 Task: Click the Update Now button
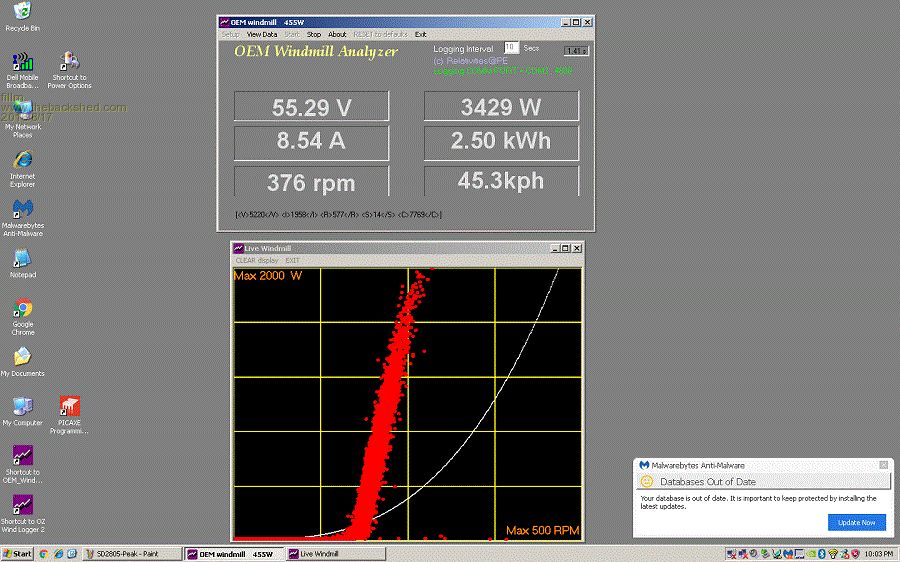[x=856, y=522]
